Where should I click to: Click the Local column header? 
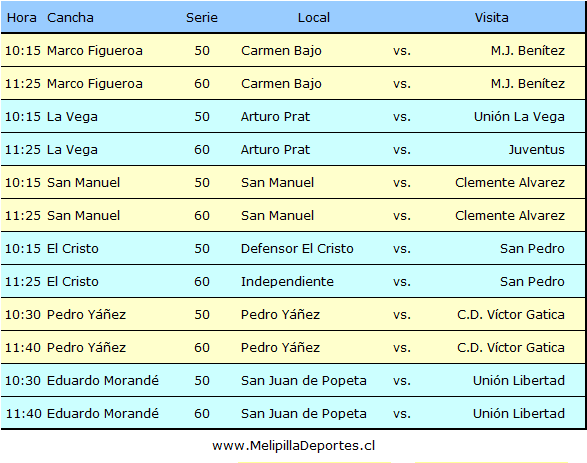click(x=314, y=18)
